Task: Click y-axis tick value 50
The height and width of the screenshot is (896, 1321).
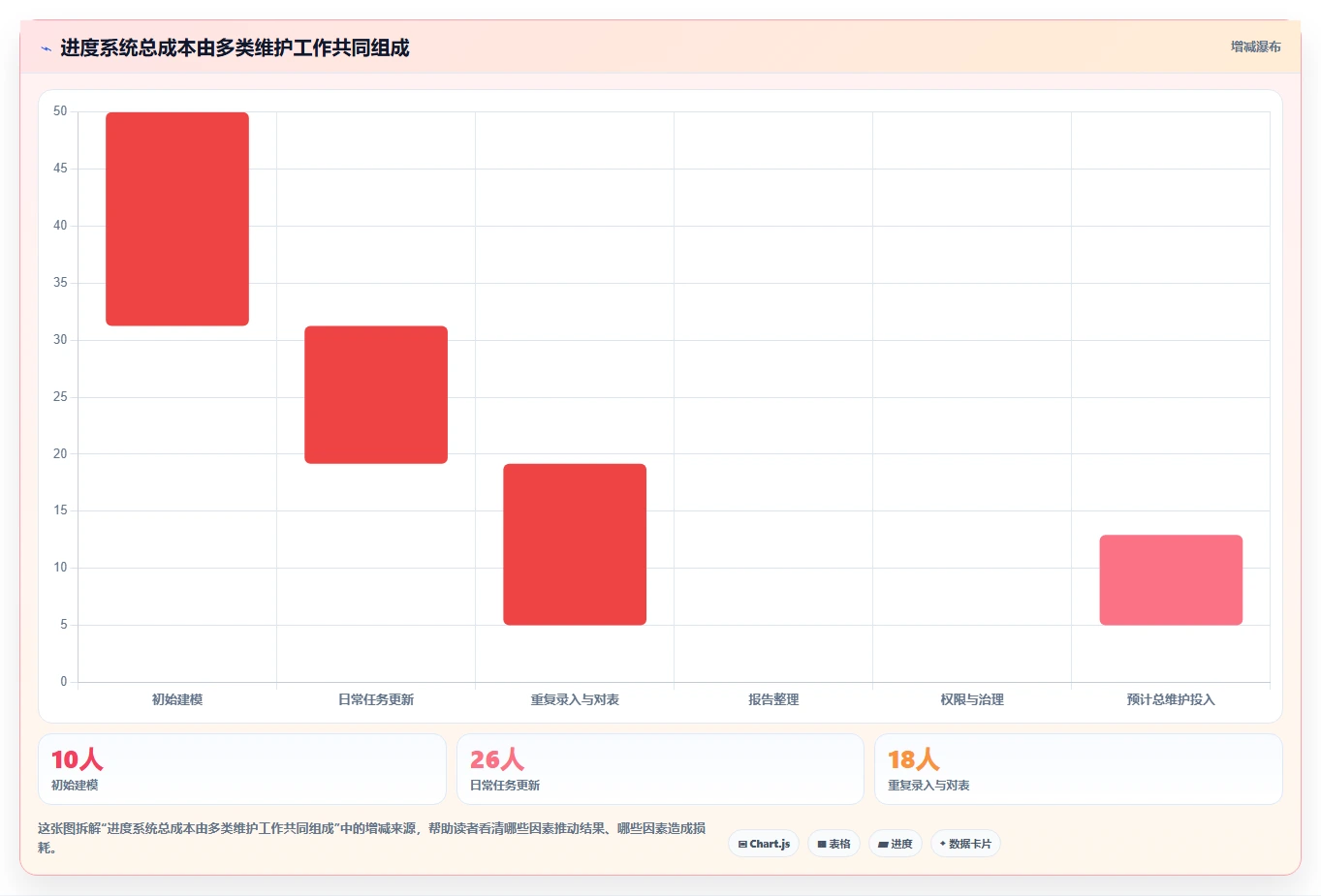Action: pyautogui.click(x=60, y=111)
